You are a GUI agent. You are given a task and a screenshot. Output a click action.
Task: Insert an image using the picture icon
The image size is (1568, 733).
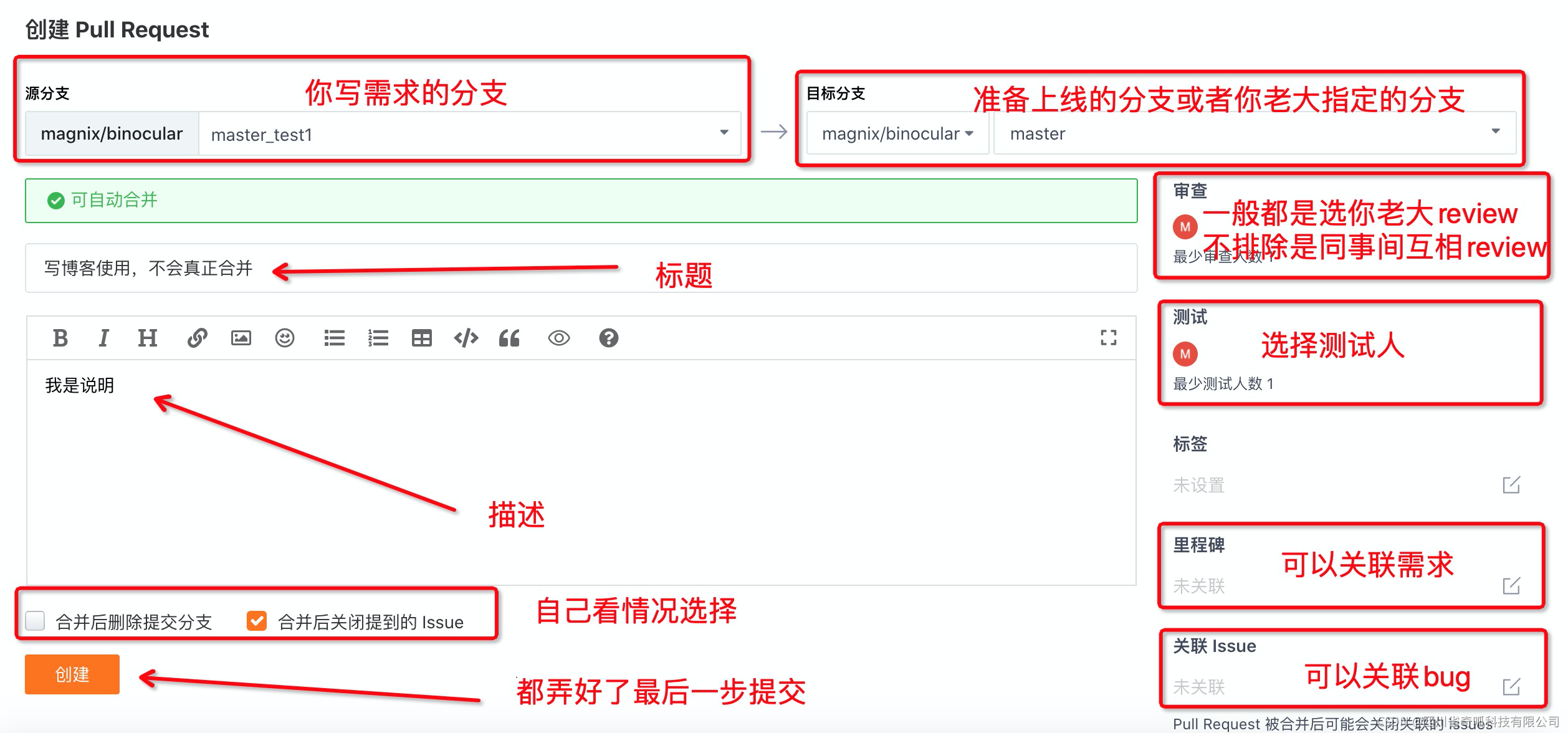tap(241, 338)
